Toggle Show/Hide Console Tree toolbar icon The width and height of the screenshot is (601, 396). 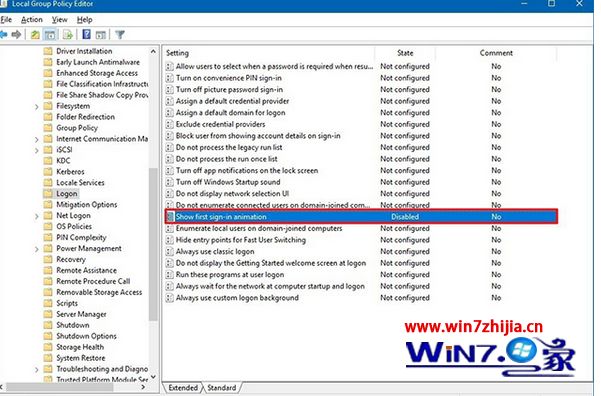click(50, 35)
